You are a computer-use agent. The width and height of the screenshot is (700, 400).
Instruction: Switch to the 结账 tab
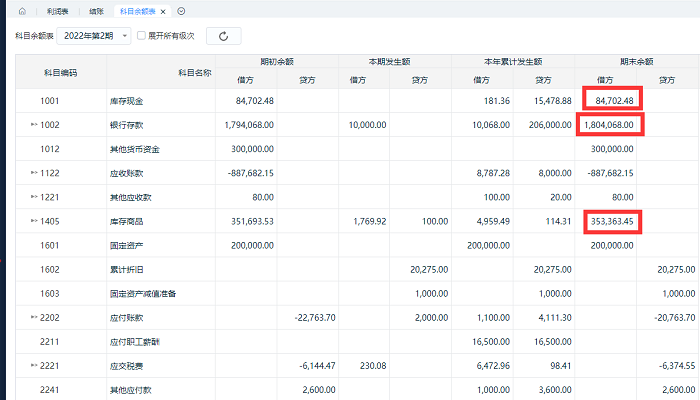coord(95,10)
